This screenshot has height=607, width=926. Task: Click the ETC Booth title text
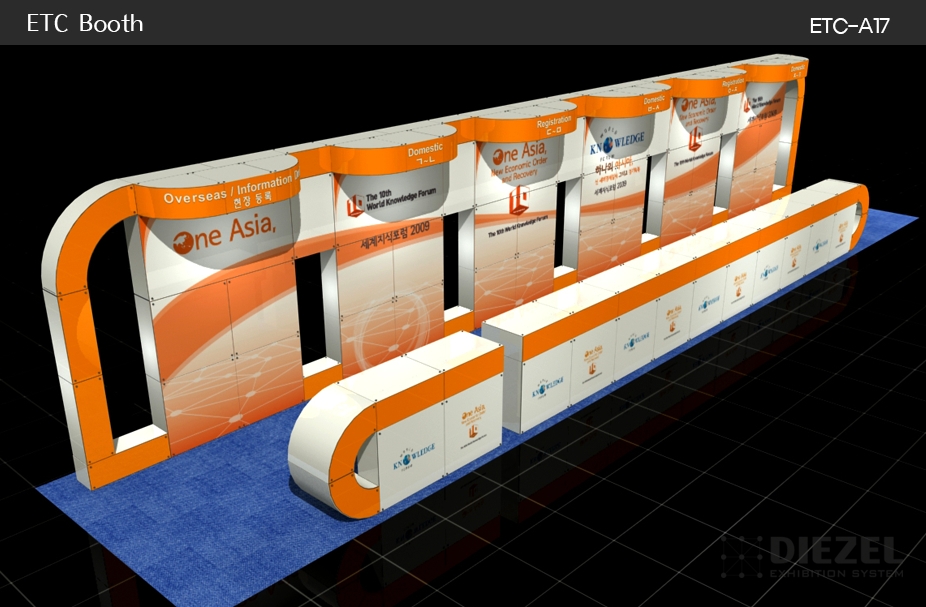coord(85,24)
